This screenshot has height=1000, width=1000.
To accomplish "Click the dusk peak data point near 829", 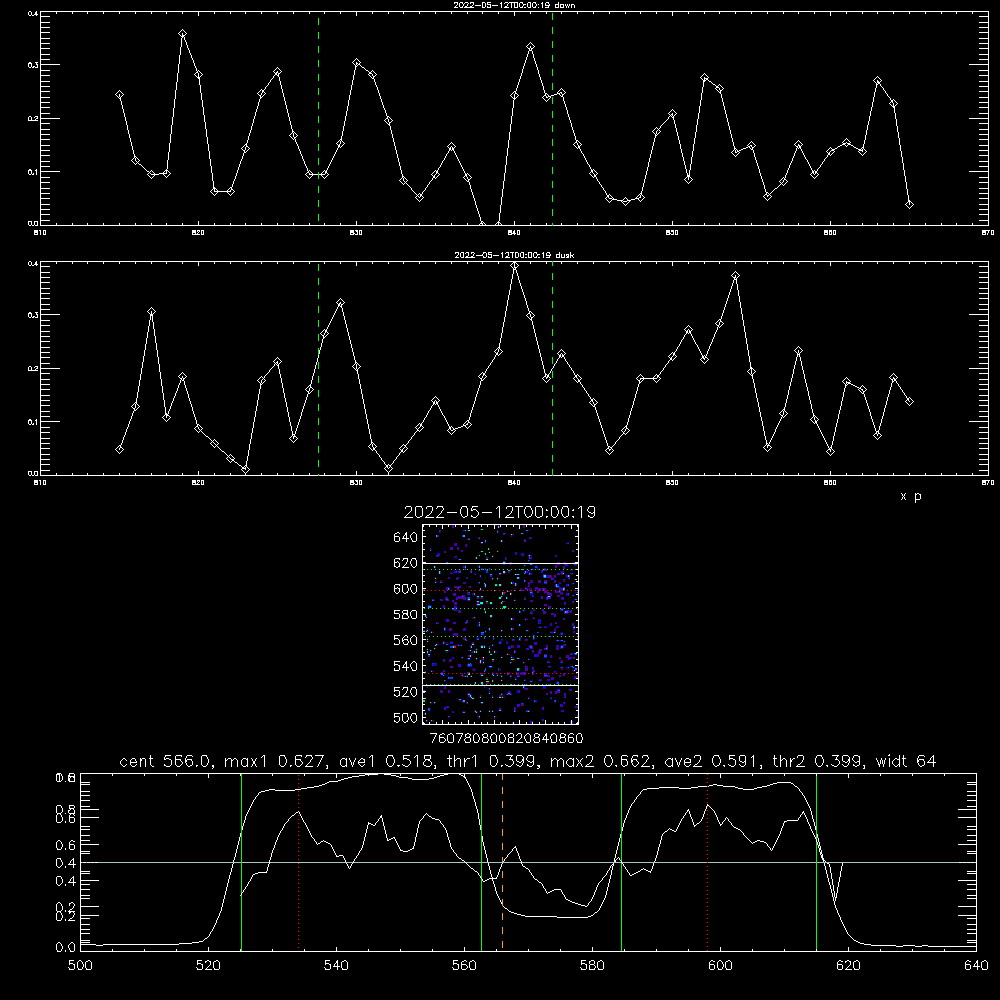I will click(341, 302).
